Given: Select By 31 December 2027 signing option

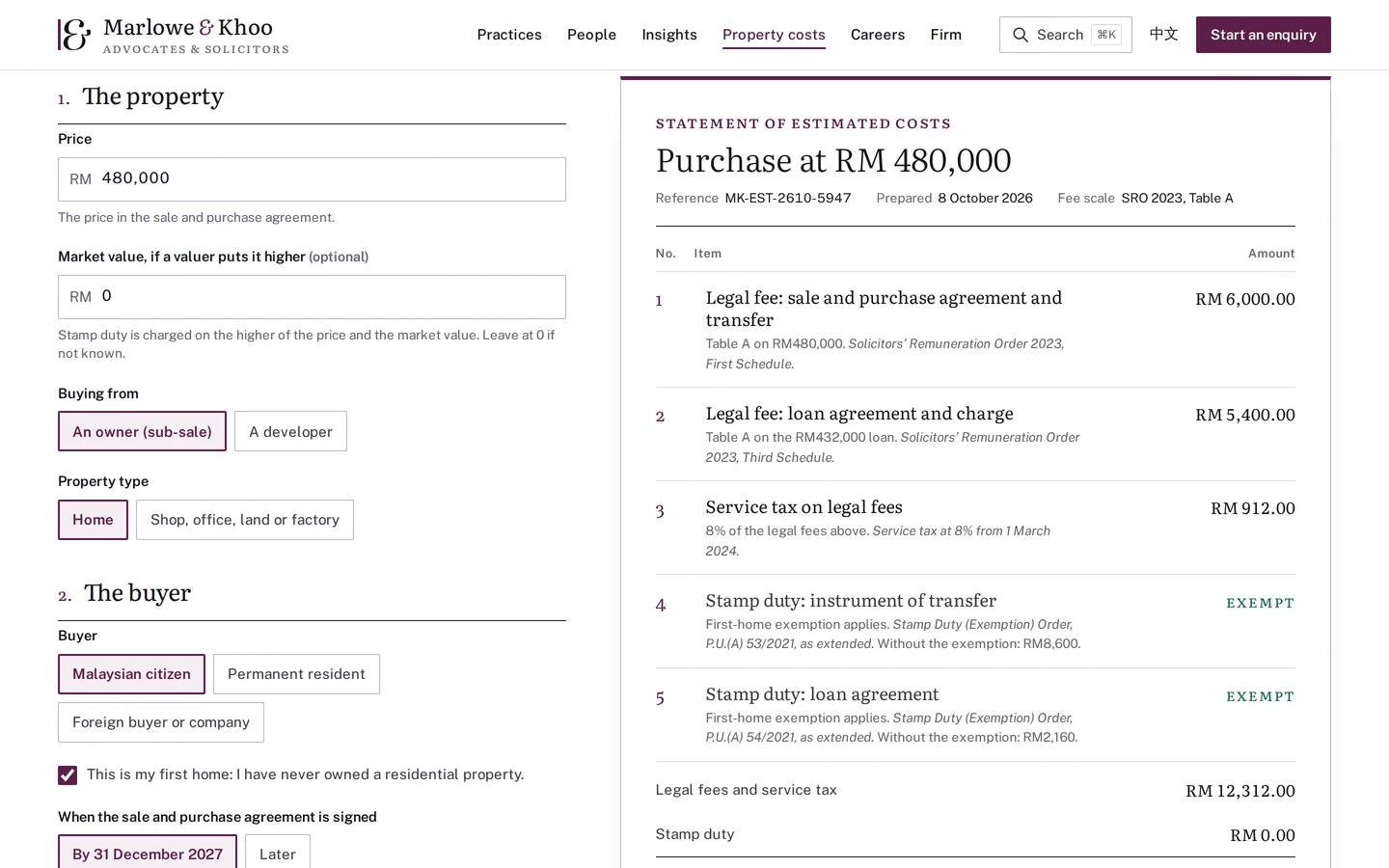Looking at the screenshot, I should point(148,854).
